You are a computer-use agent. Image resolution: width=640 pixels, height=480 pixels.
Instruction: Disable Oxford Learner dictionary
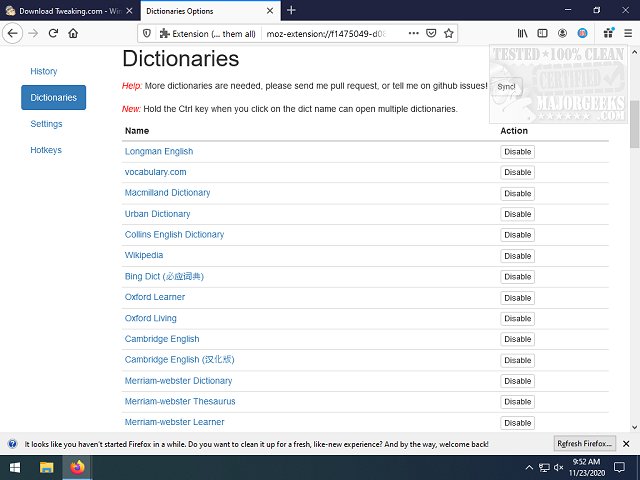(x=518, y=298)
